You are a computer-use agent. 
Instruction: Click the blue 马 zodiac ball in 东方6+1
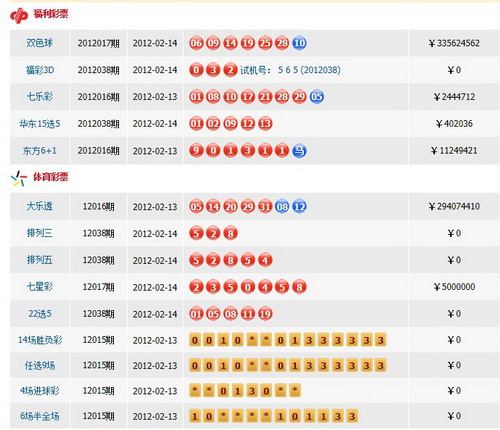tap(299, 151)
